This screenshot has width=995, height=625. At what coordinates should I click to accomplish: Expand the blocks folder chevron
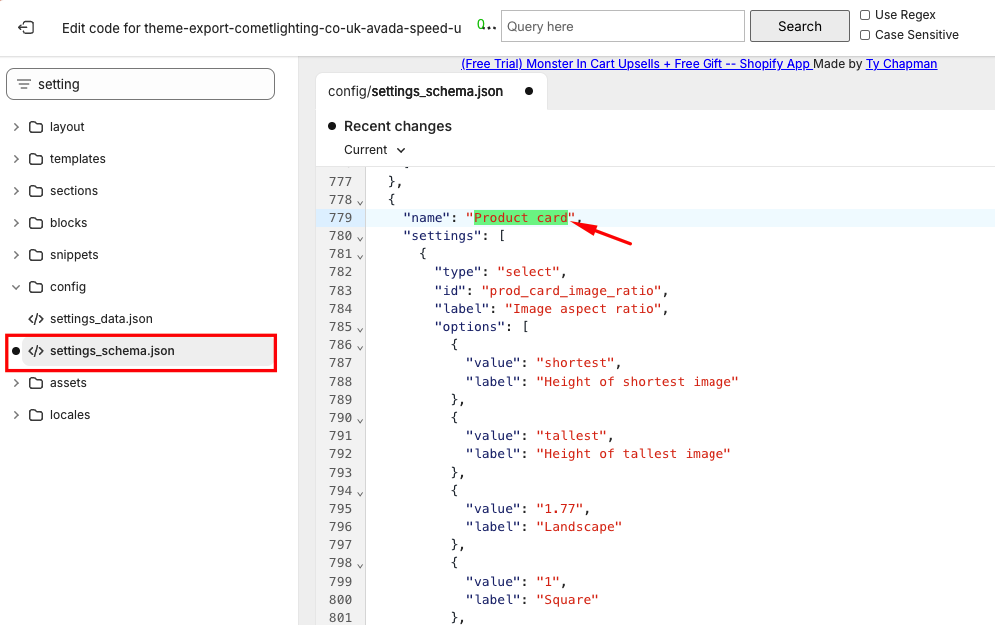tap(16, 223)
